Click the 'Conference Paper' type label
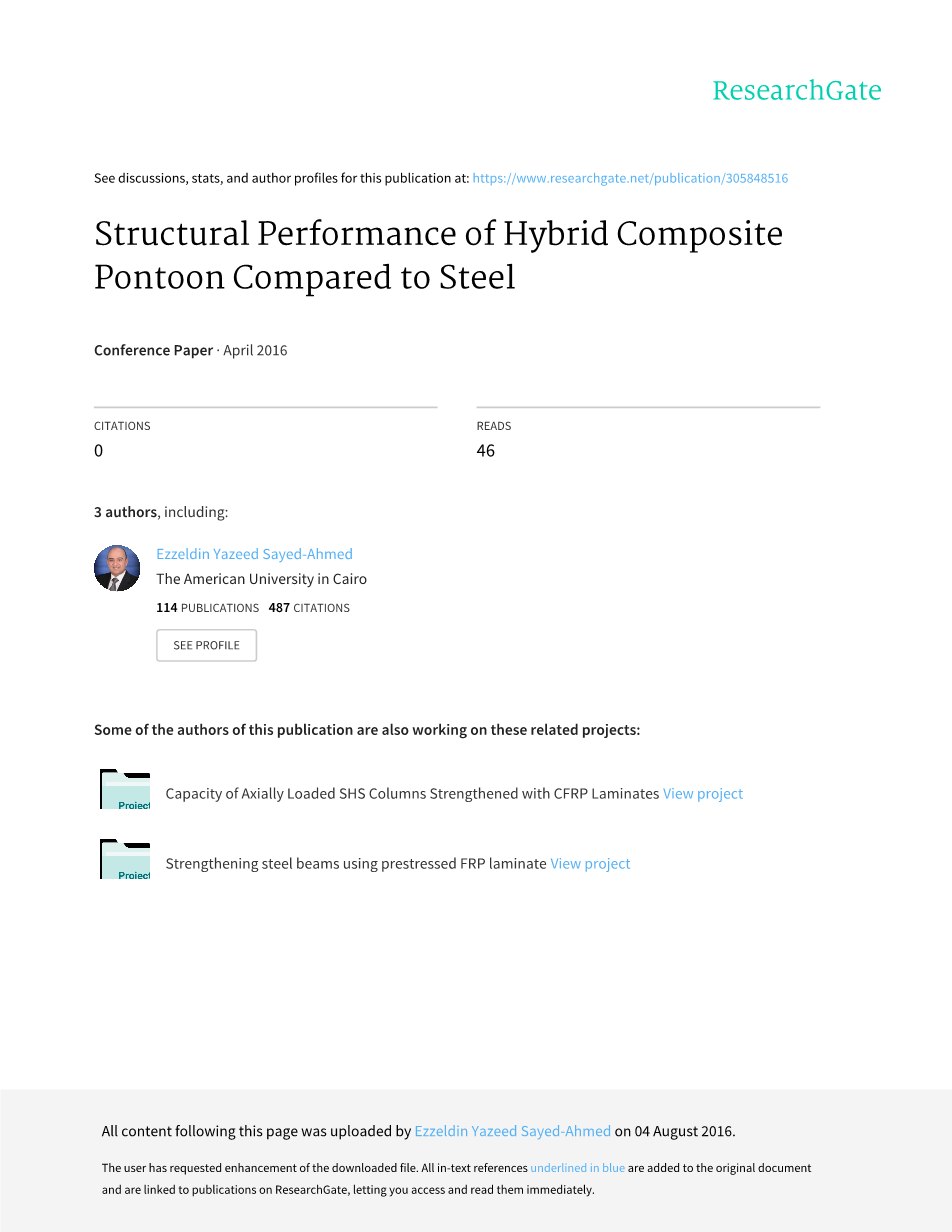Viewport: 952px width, 1232px height. tap(153, 350)
